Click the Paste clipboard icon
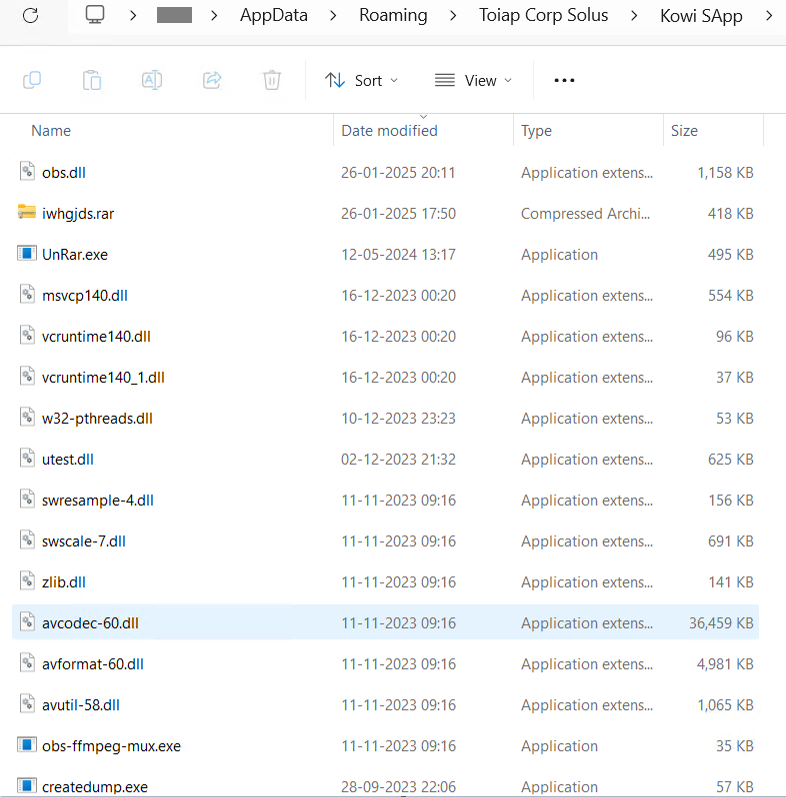Image resolution: width=786 pixels, height=797 pixels. [92, 80]
